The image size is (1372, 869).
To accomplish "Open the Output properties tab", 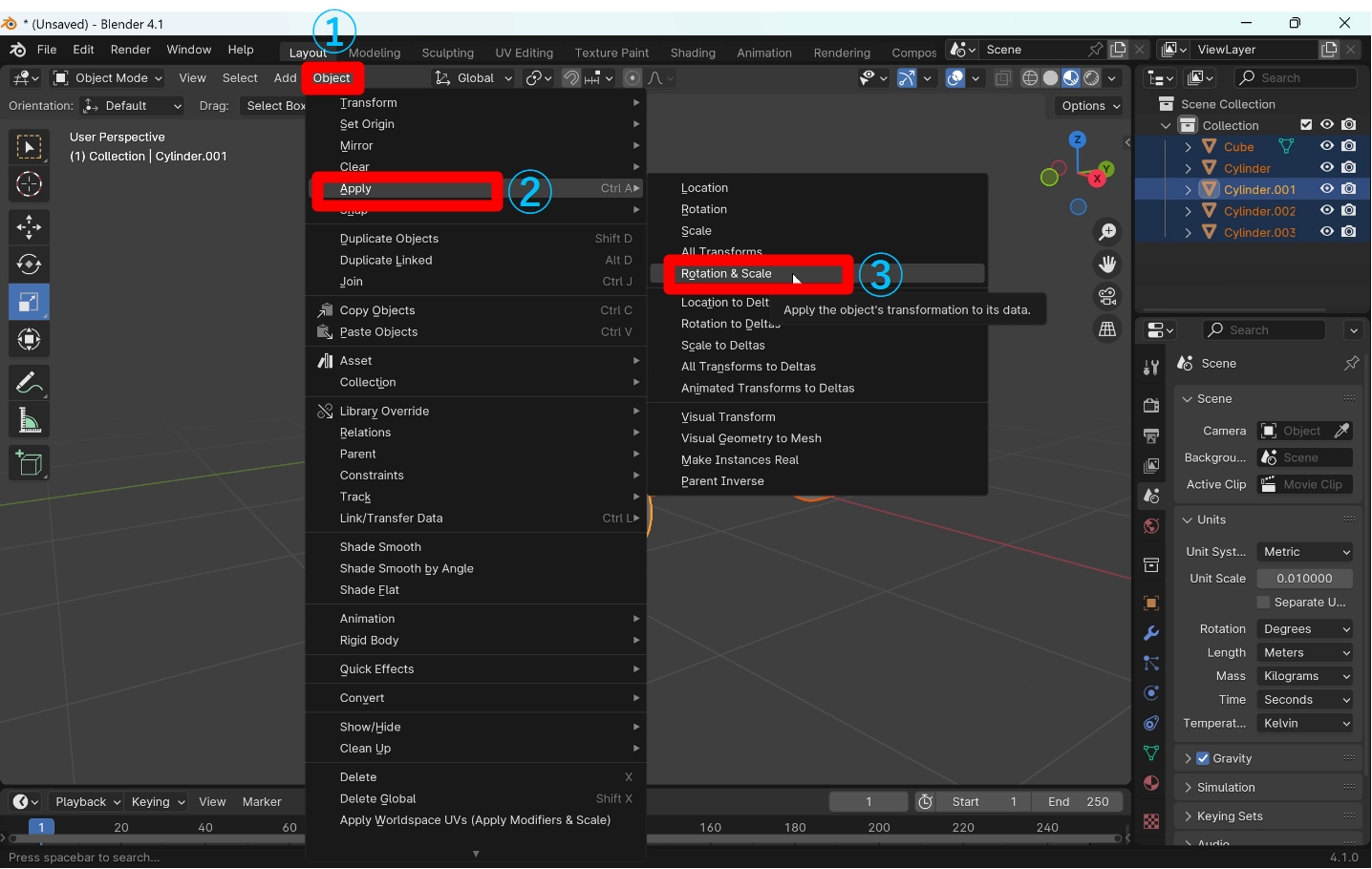I will (1151, 435).
